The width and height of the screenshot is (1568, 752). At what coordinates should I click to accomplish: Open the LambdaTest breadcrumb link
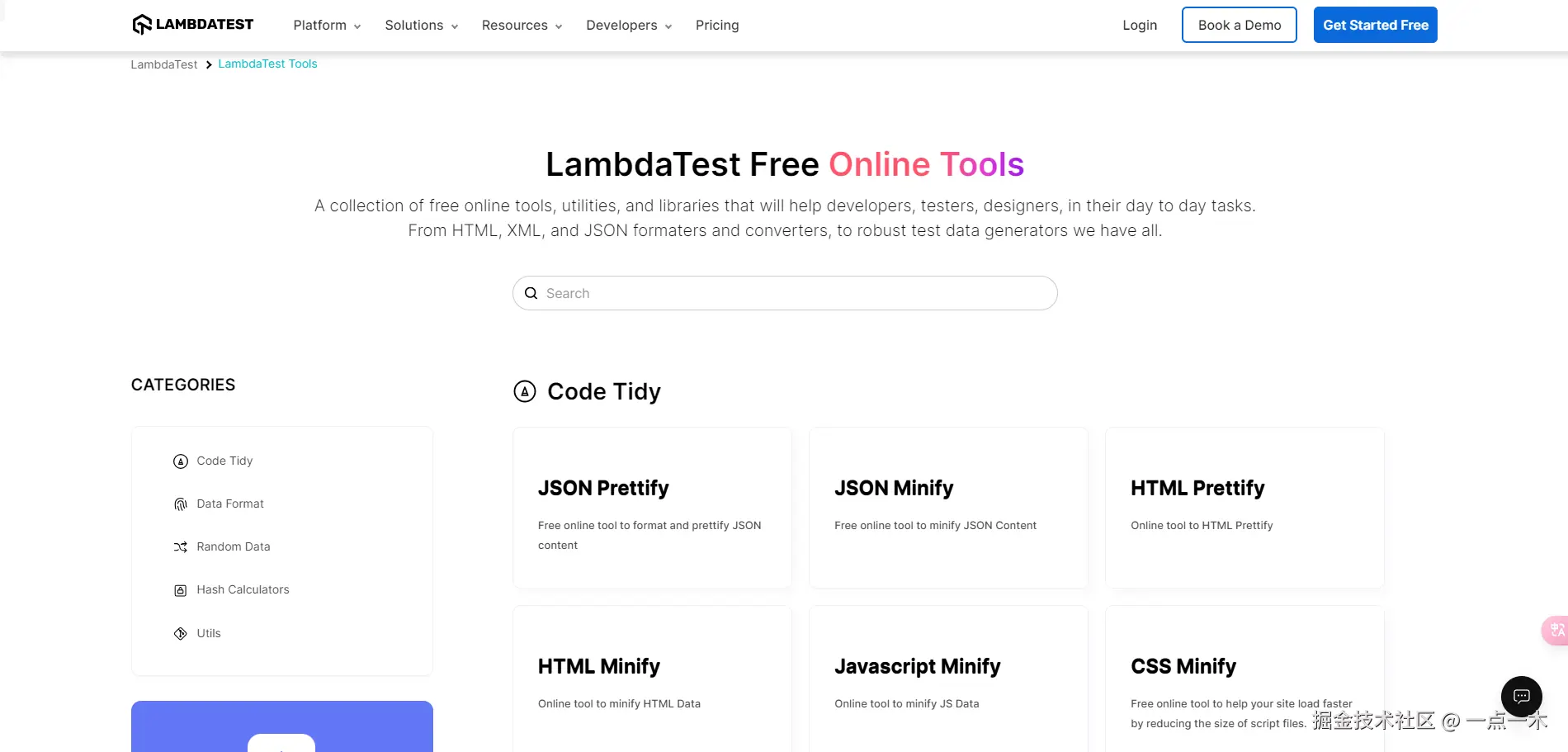coord(163,64)
